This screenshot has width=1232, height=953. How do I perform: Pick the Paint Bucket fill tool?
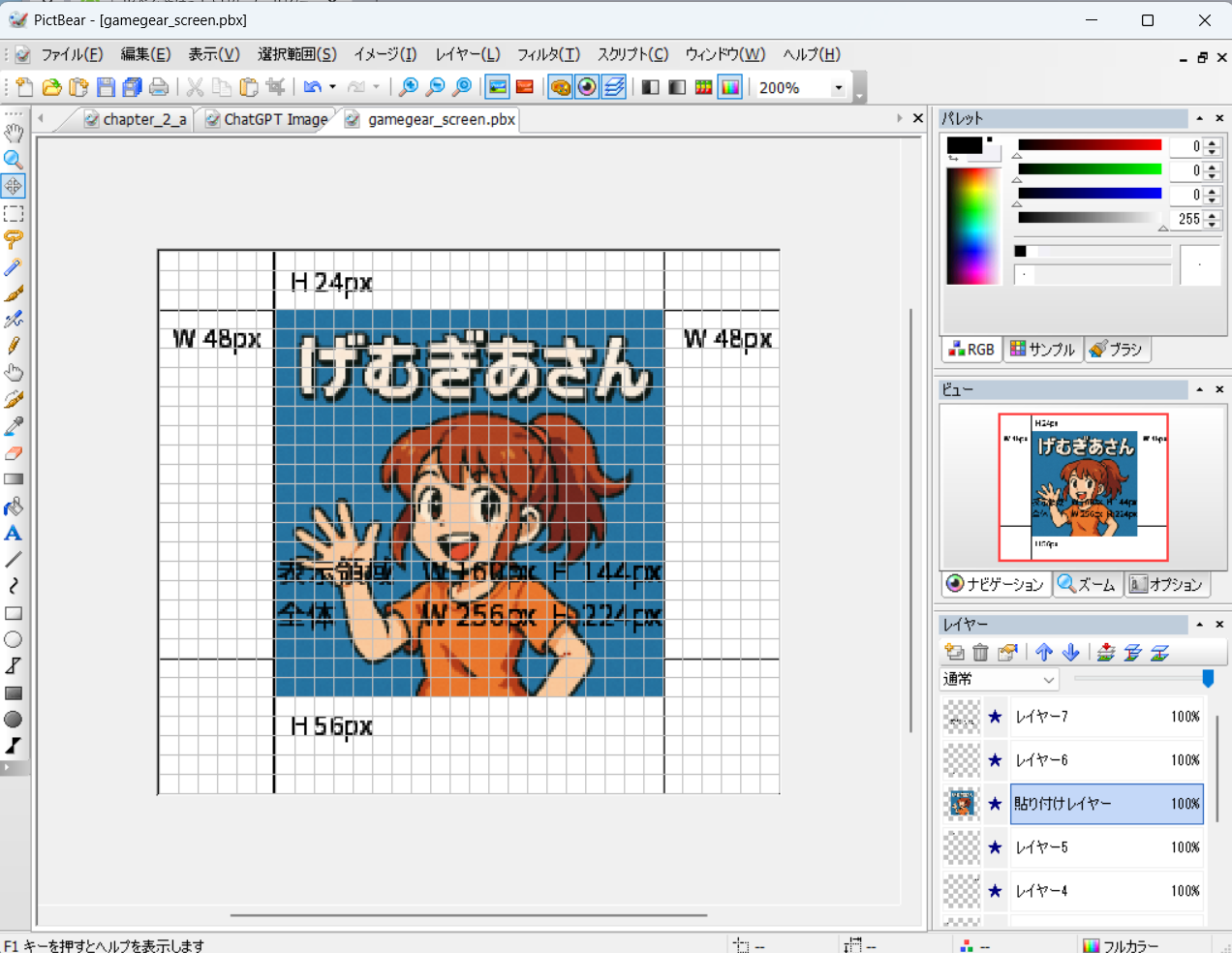(14, 507)
